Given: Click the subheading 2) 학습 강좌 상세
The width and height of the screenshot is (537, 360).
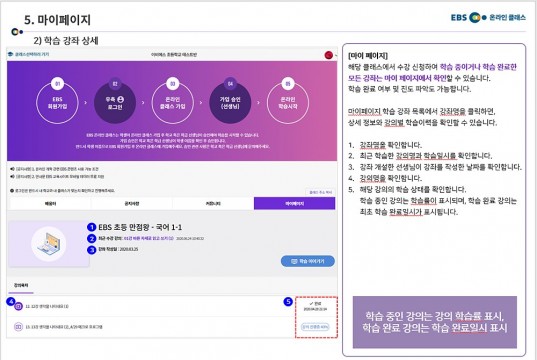Looking at the screenshot, I should tap(66, 41).
